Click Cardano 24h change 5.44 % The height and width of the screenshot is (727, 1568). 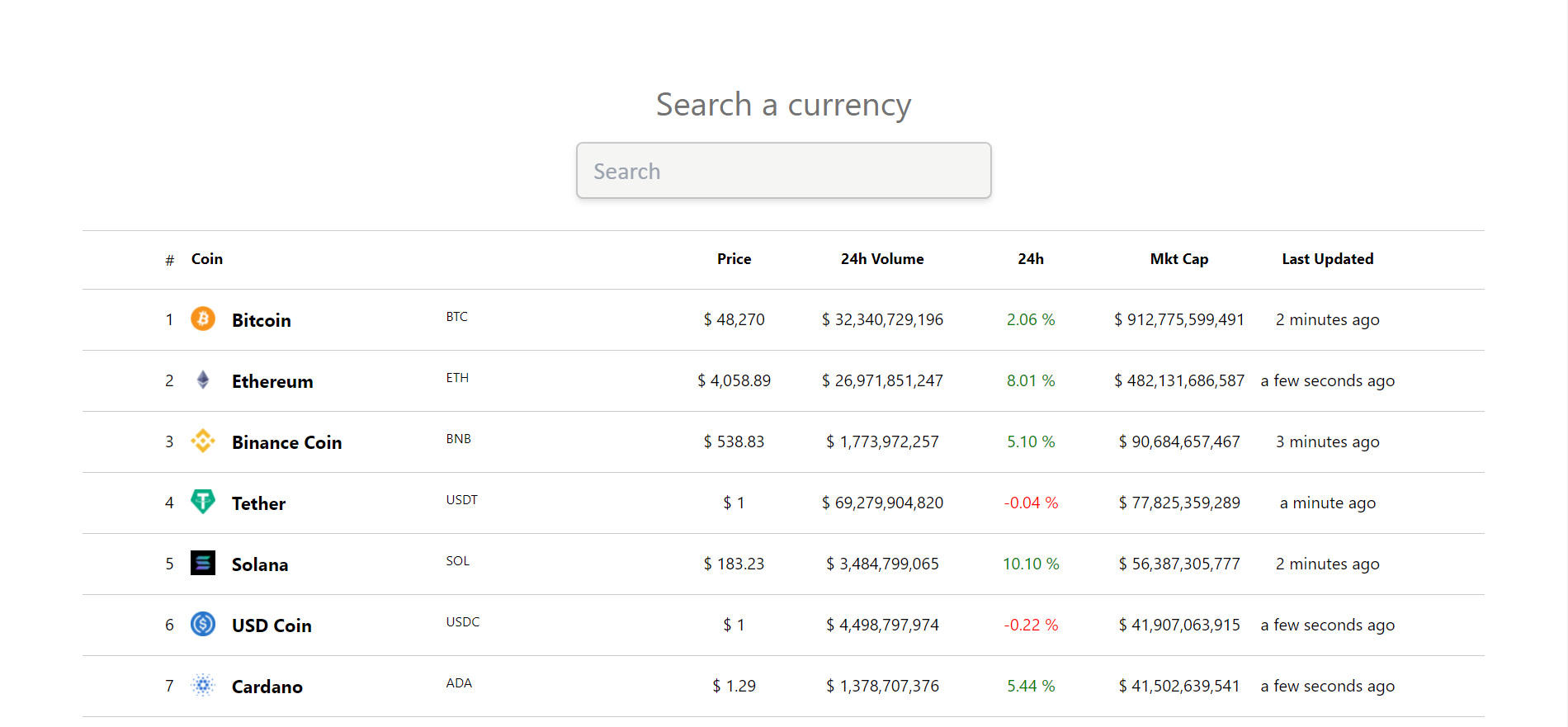pyautogui.click(x=1031, y=686)
